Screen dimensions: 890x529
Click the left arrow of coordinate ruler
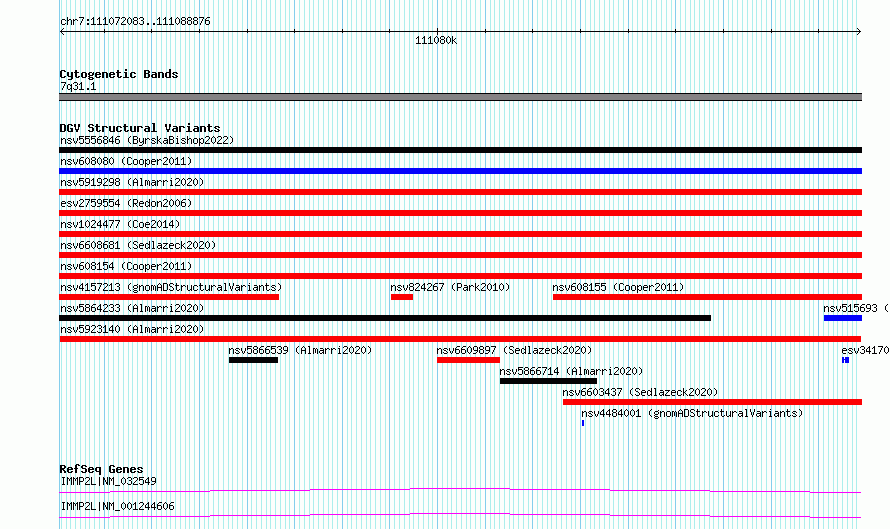coord(62,32)
